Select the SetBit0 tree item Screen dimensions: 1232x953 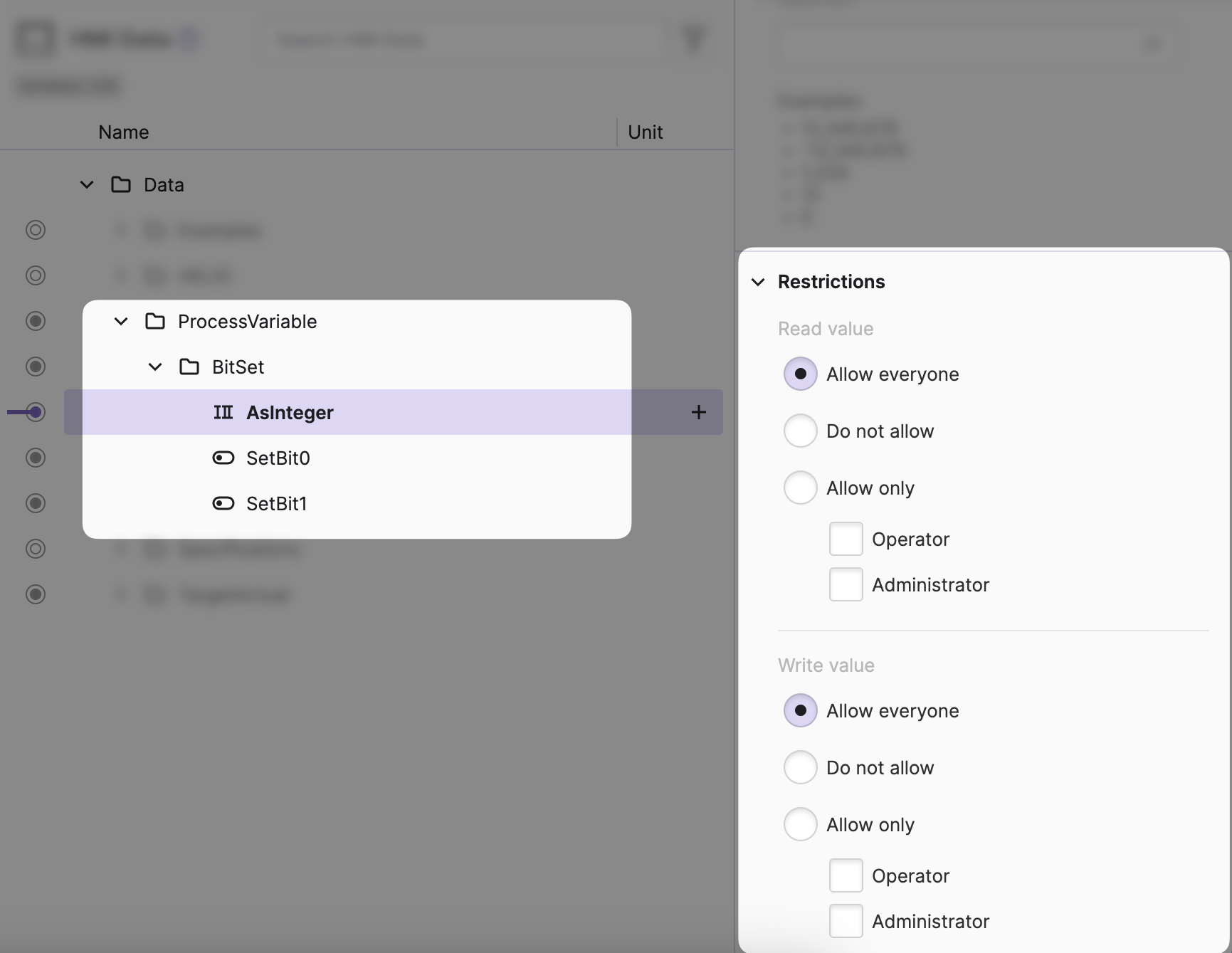click(278, 458)
